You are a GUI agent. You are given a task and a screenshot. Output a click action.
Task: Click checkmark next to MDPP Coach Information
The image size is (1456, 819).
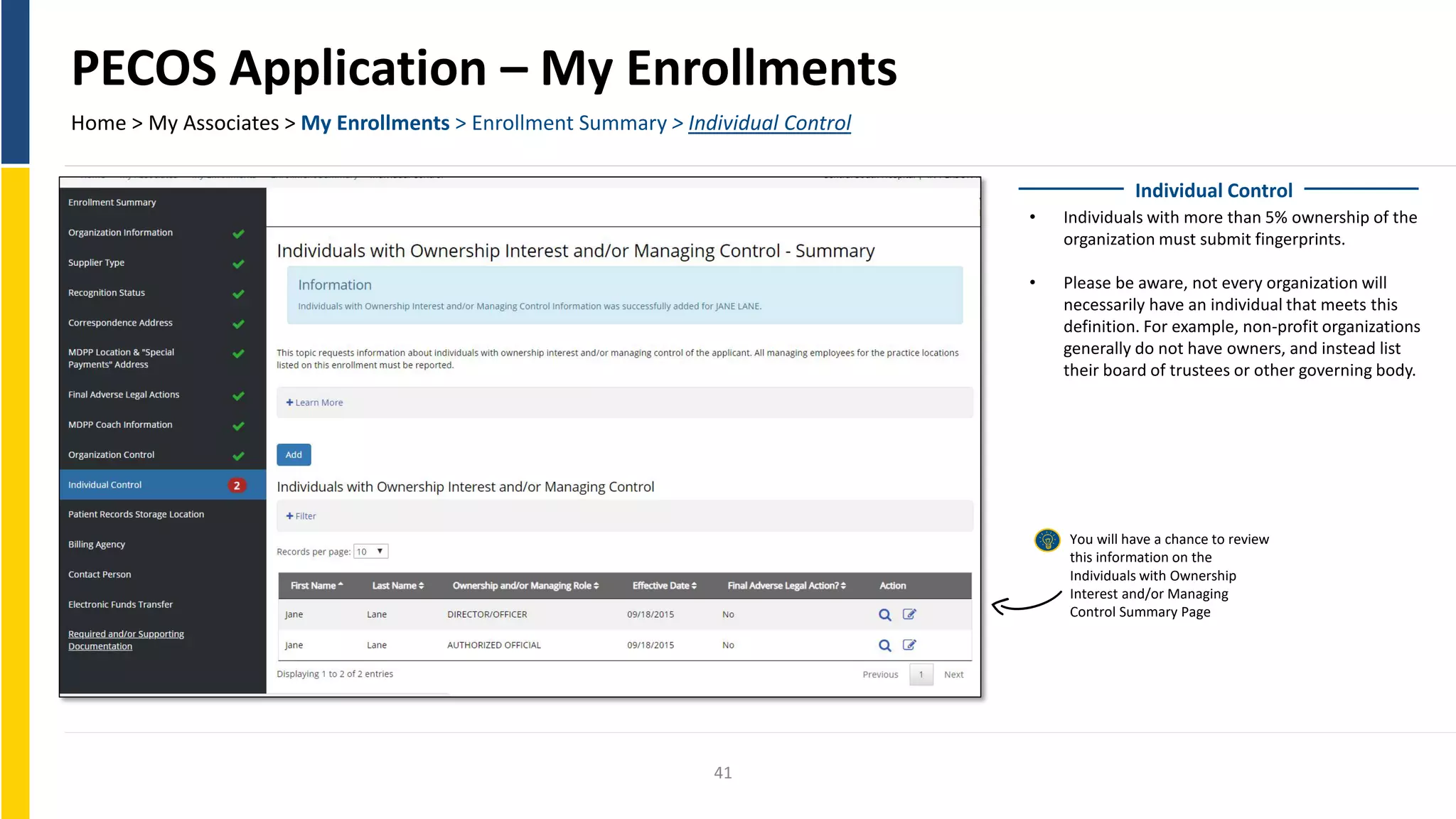[x=238, y=426]
